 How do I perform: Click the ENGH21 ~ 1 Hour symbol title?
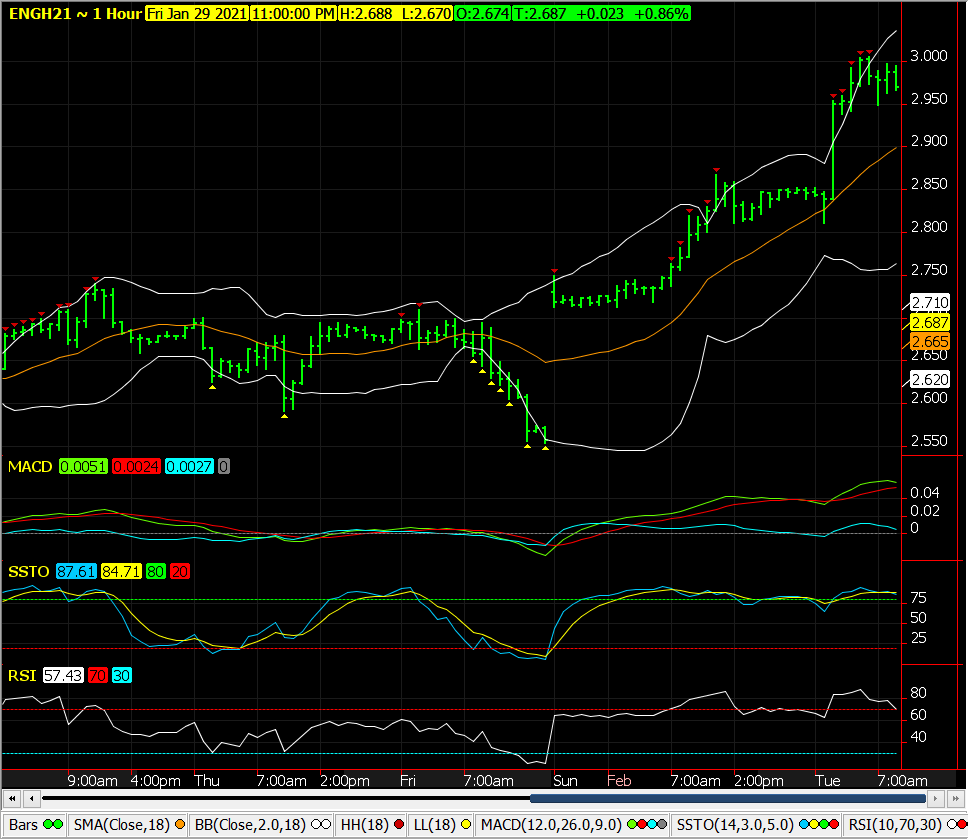[x=75, y=14]
